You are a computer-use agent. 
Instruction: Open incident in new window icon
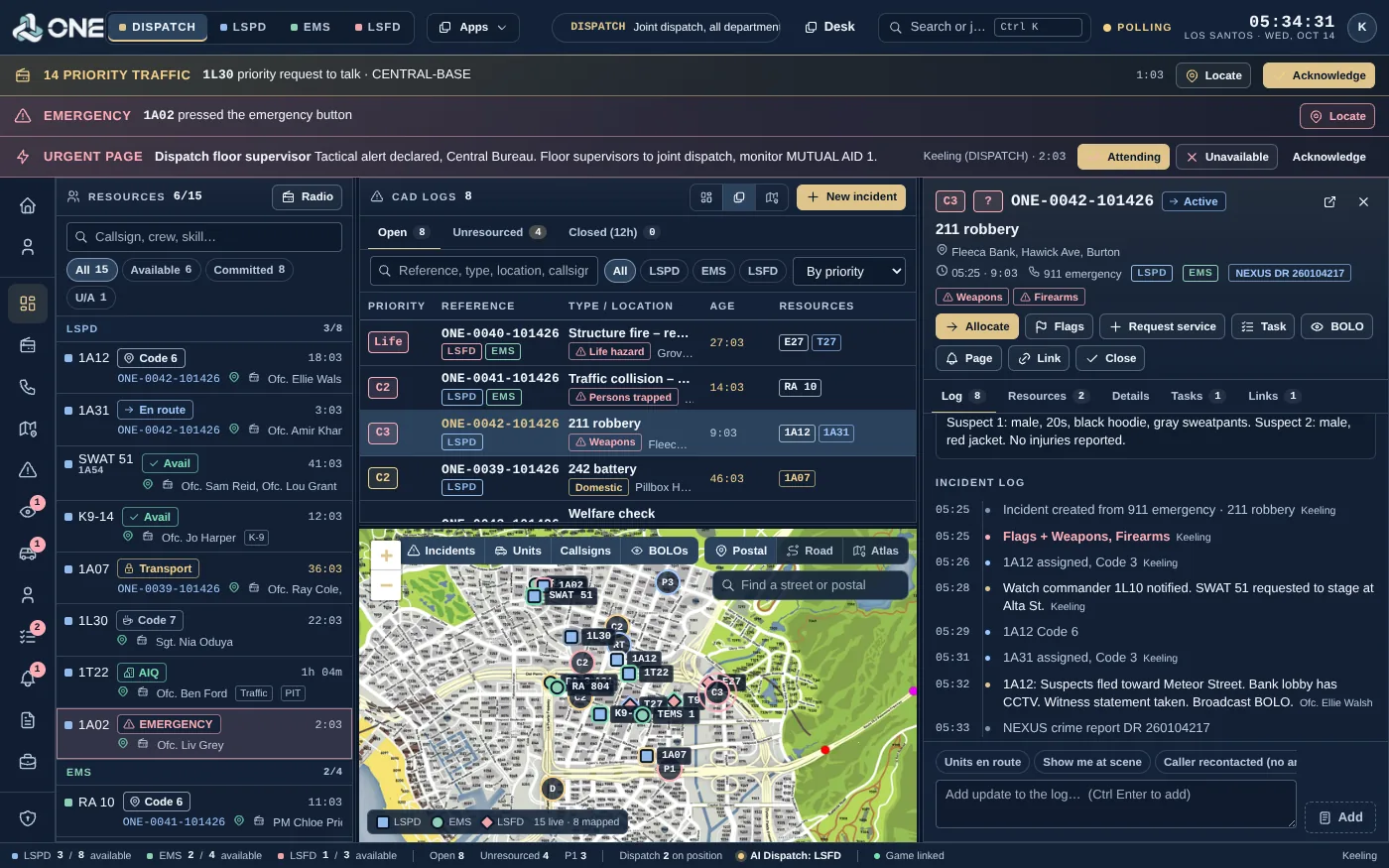click(1329, 201)
